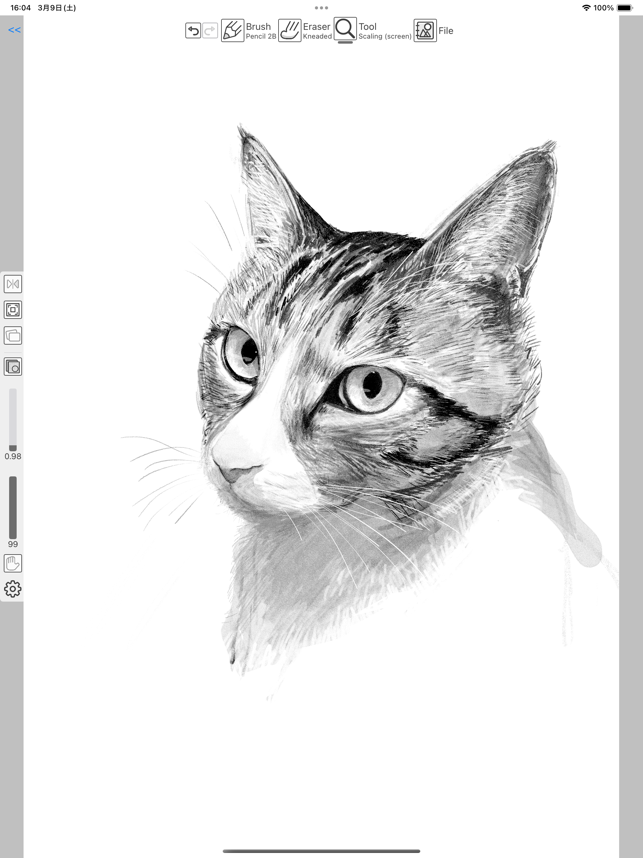Click the opacity value 99
This screenshot has height=858, width=643.
coord(13,544)
